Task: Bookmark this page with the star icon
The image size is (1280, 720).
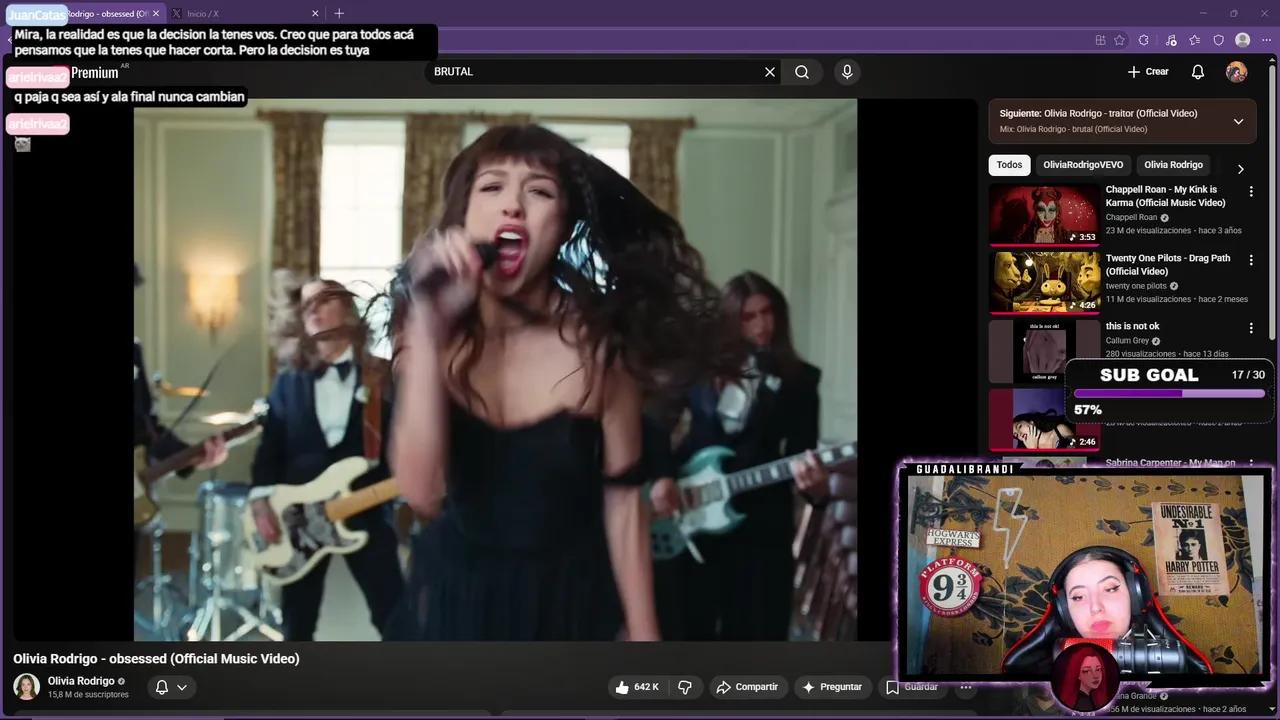Action: [x=1119, y=40]
